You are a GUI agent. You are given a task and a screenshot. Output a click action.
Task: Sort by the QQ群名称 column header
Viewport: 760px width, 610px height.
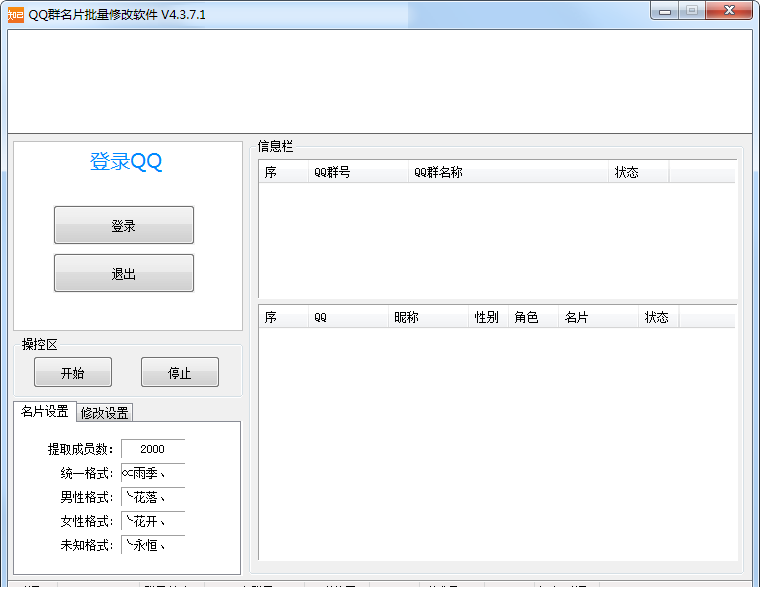pyautogui.click(x=508, y=172)
